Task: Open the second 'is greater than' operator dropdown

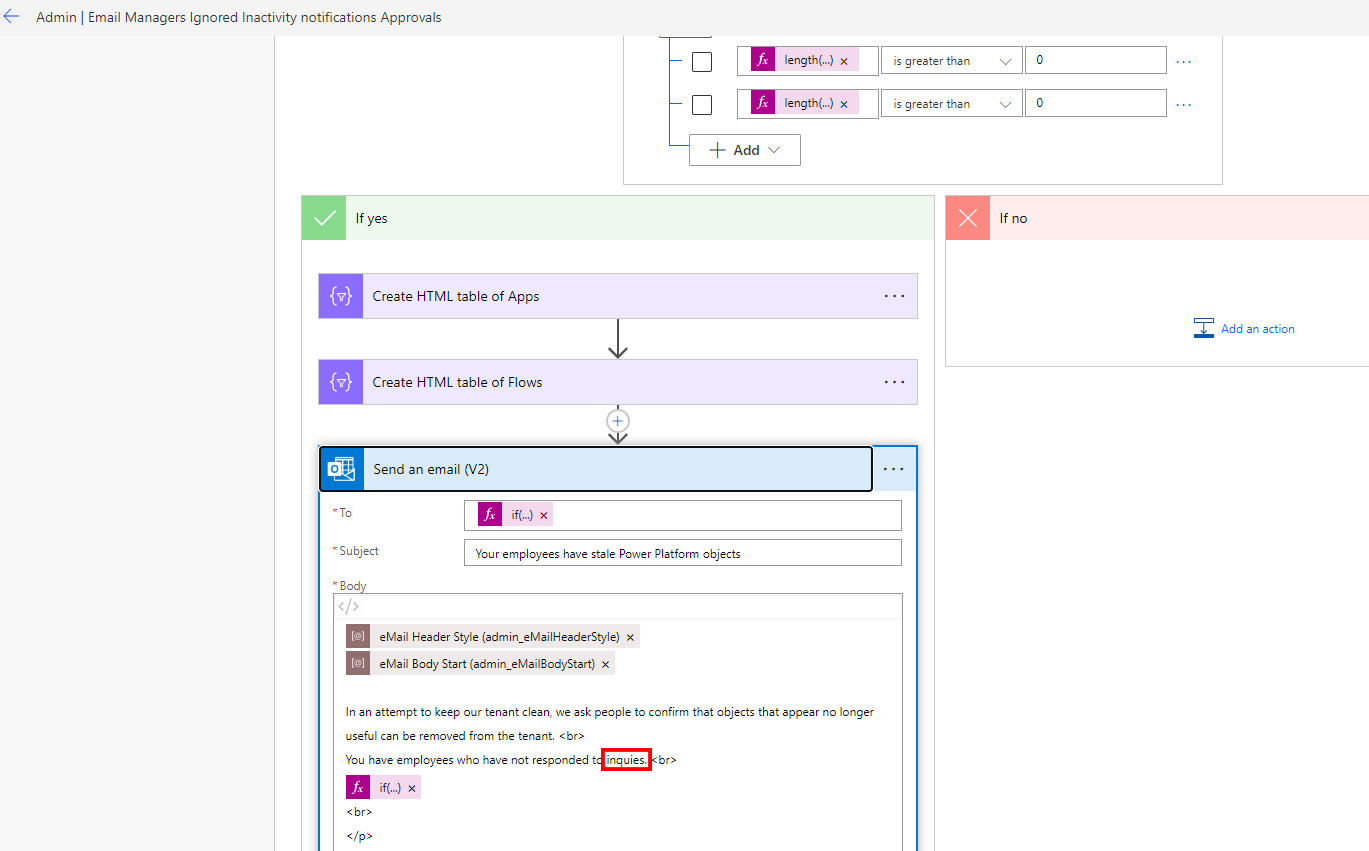Action: click(950, 102)
